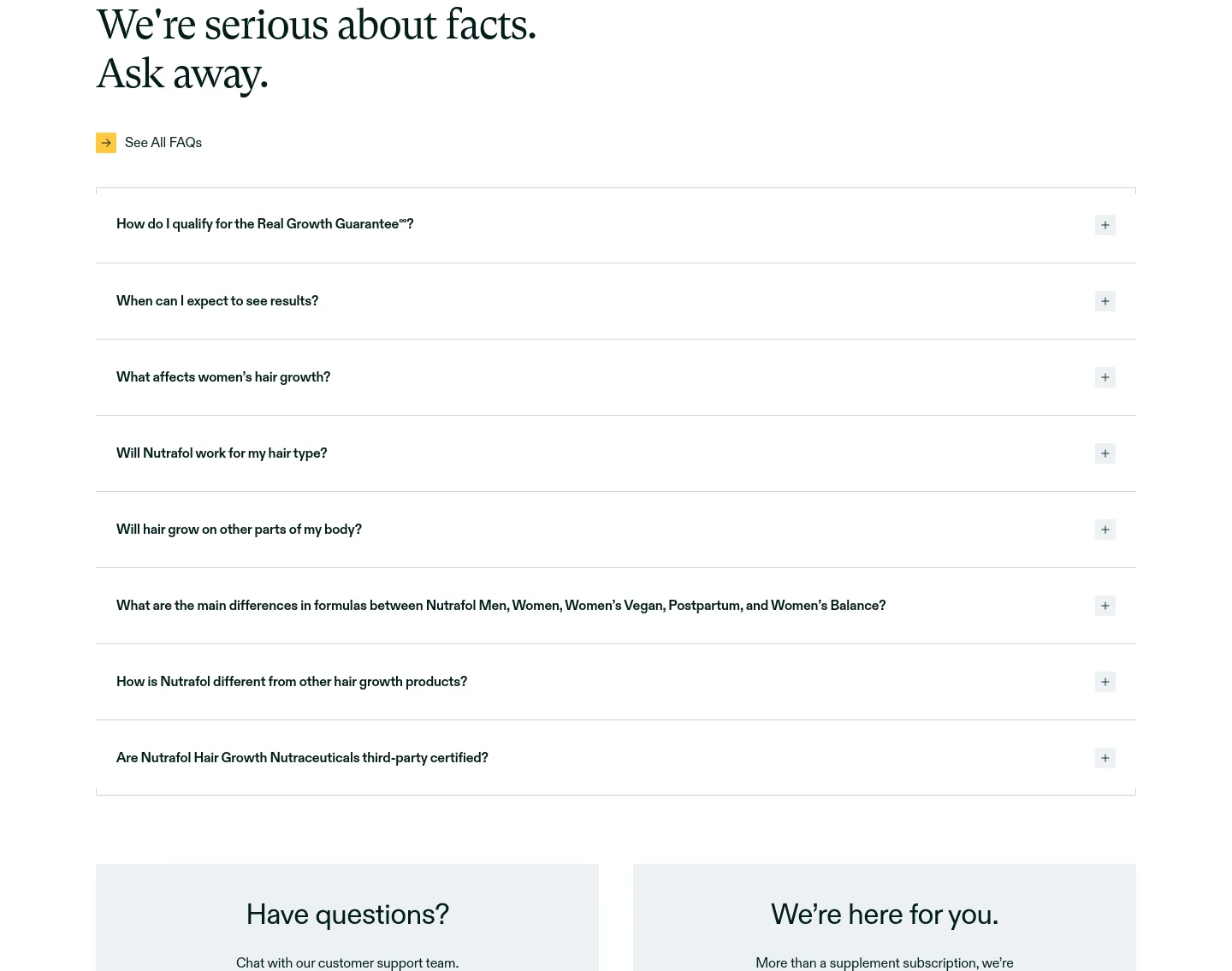Click plus icon next to women's hair growth question
Viewport: 1232px width, 971px height.
(x=1105, y=377)
